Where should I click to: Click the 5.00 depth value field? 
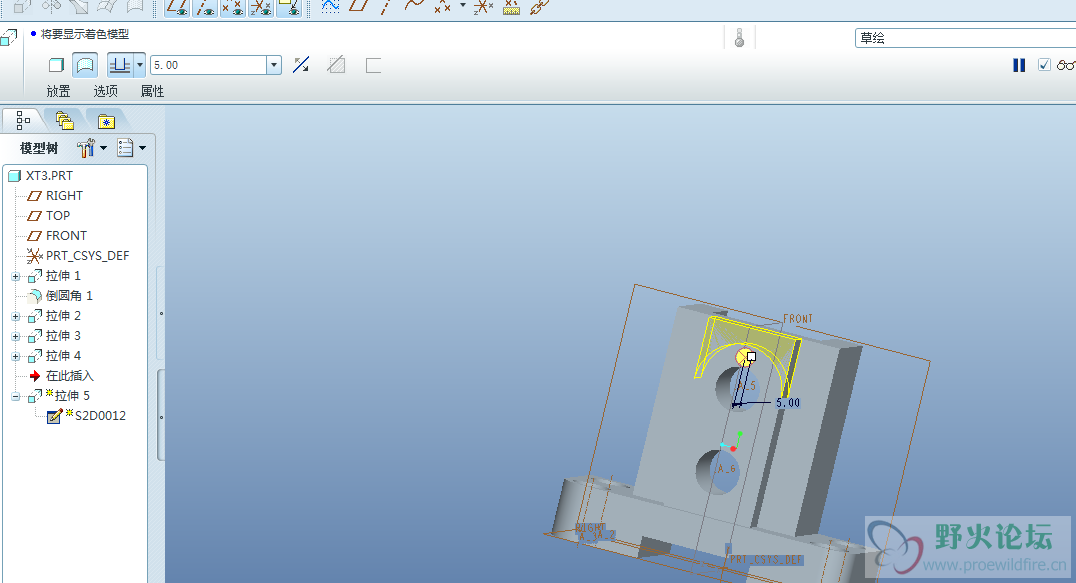(209, 65)
